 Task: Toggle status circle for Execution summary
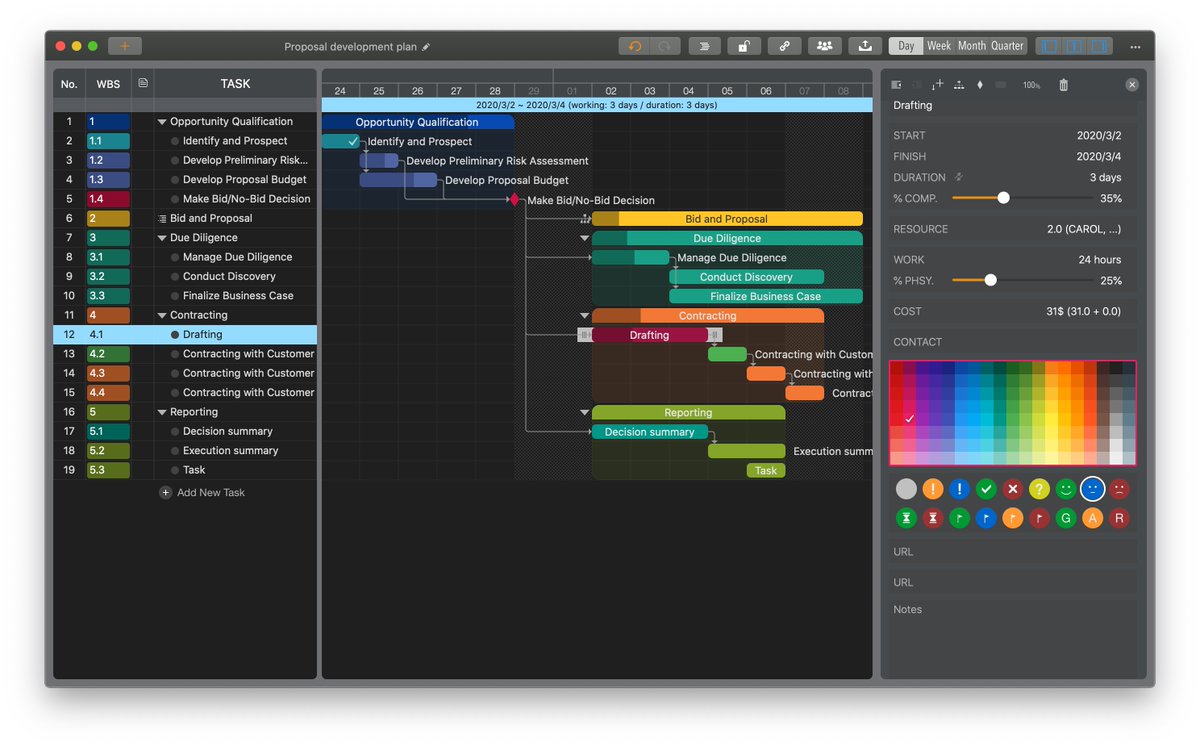175,451
